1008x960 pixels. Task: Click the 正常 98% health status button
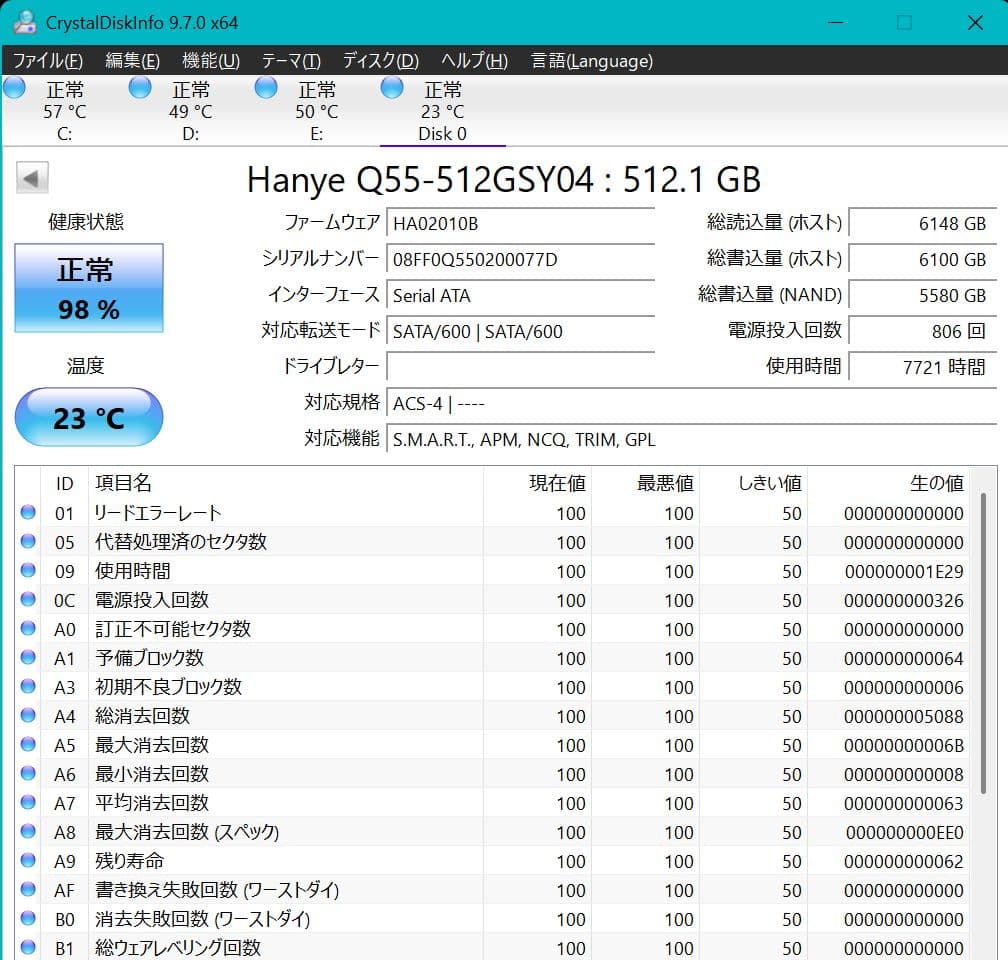[x=88, y=288]
